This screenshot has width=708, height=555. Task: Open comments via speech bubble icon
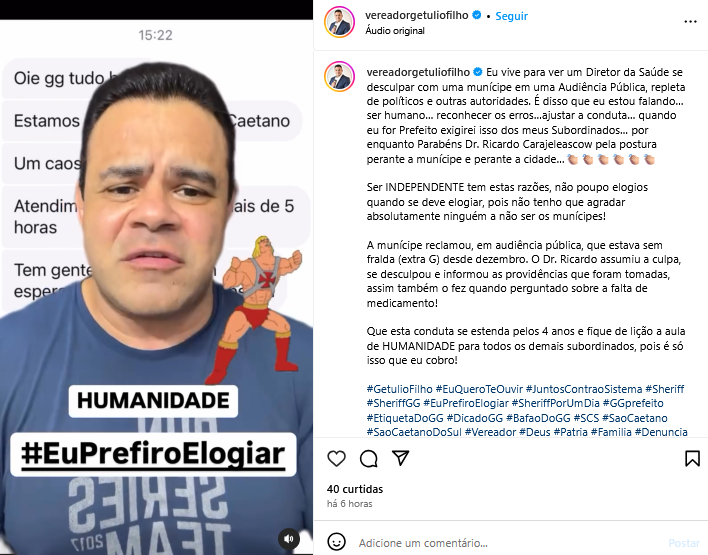coord(369,459)
